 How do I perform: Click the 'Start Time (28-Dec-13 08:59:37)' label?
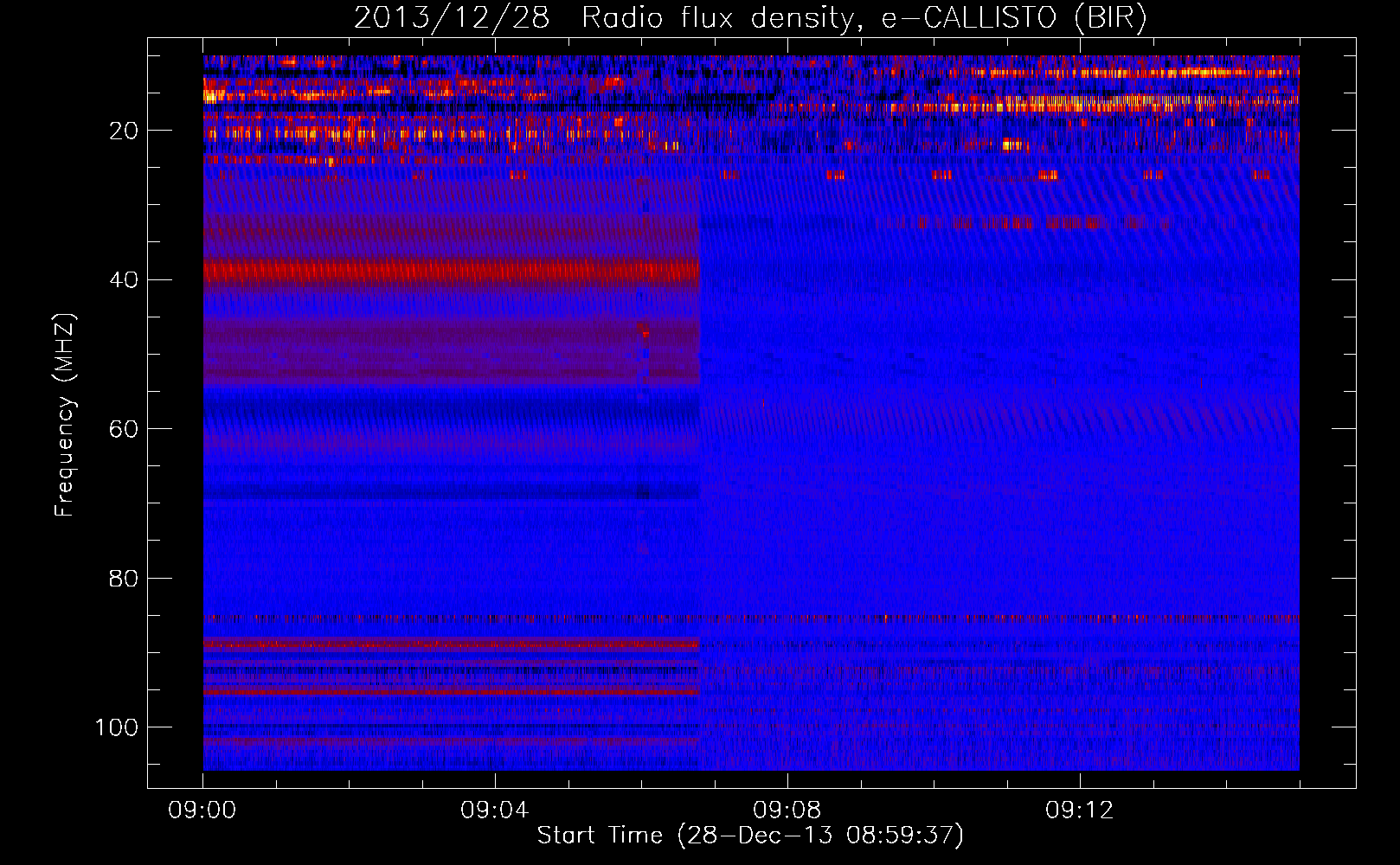pyautogui.click(x=750, y=836)
